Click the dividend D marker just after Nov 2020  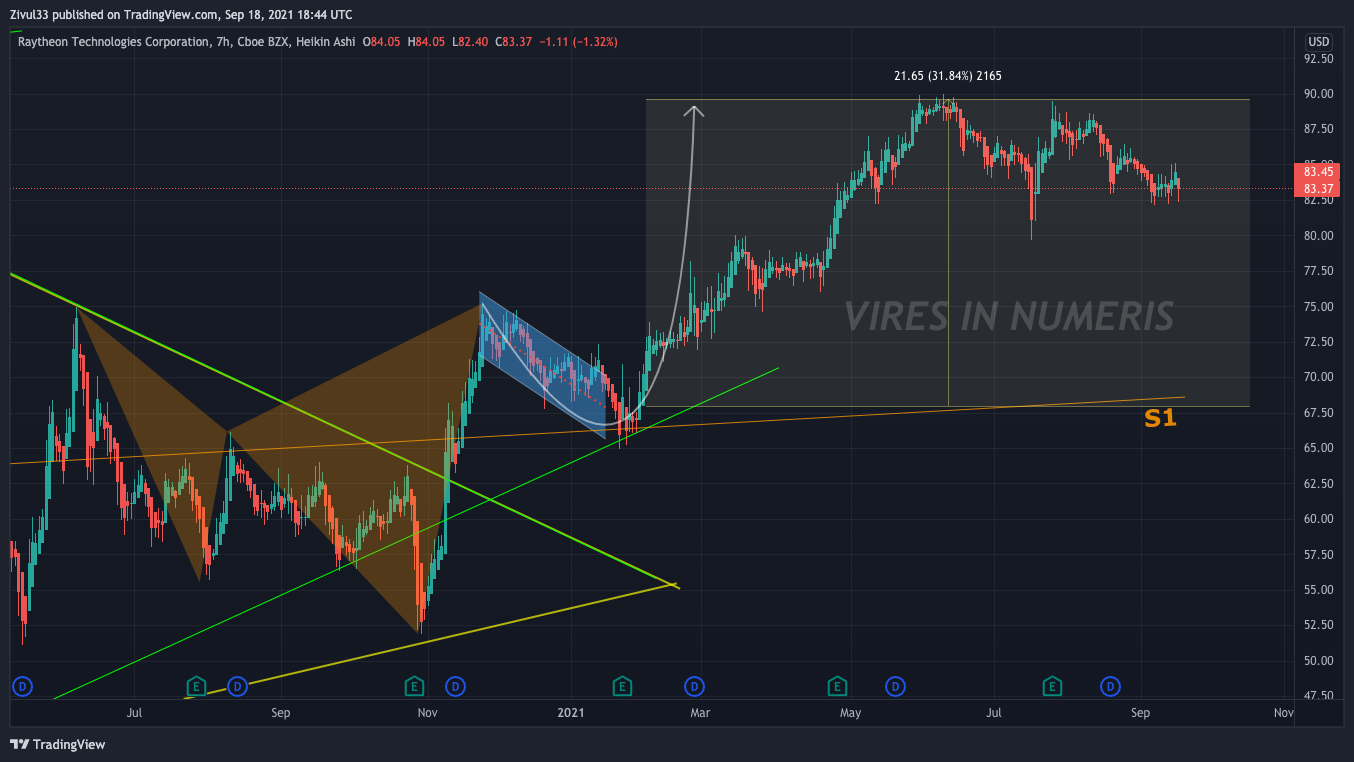click(455, 686)
